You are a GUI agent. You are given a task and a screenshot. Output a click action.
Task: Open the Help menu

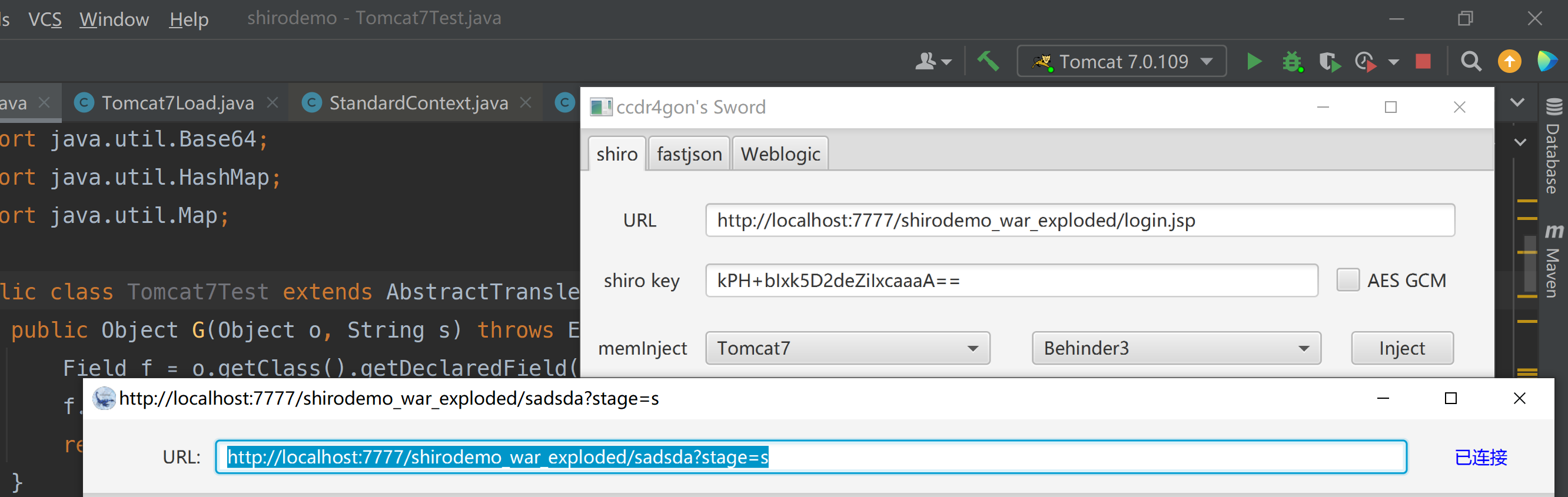189,19
